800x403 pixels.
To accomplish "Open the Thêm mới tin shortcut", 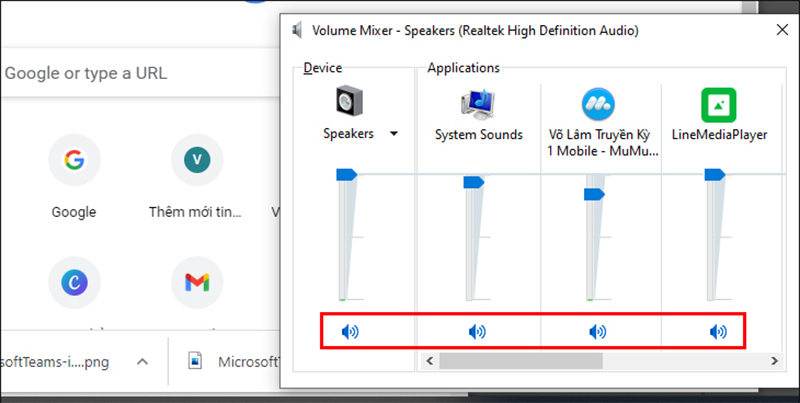I will 196,160.
